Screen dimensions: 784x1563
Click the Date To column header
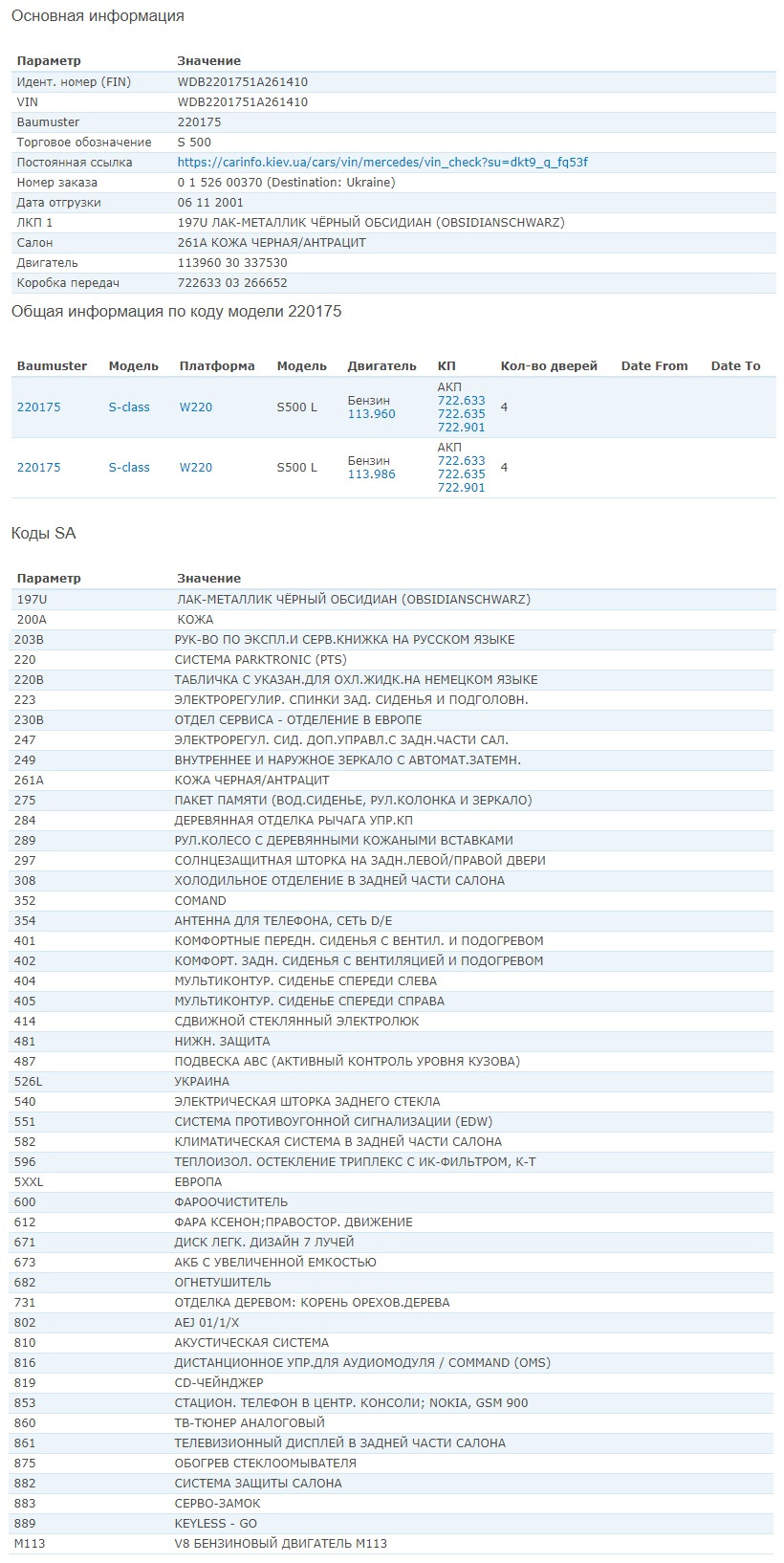point(735,366)
